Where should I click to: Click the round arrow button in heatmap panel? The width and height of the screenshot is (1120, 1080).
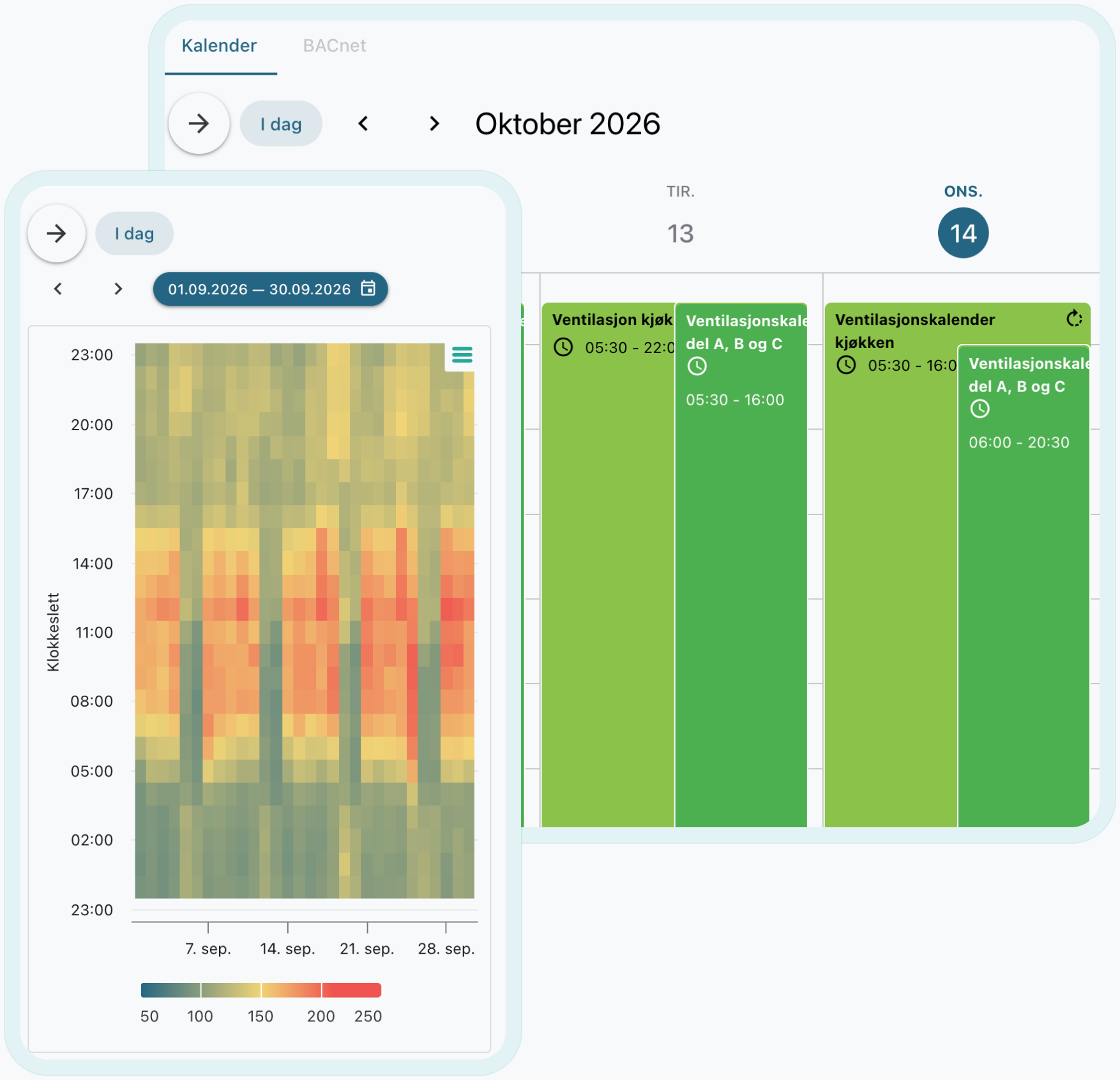point(57,234)
